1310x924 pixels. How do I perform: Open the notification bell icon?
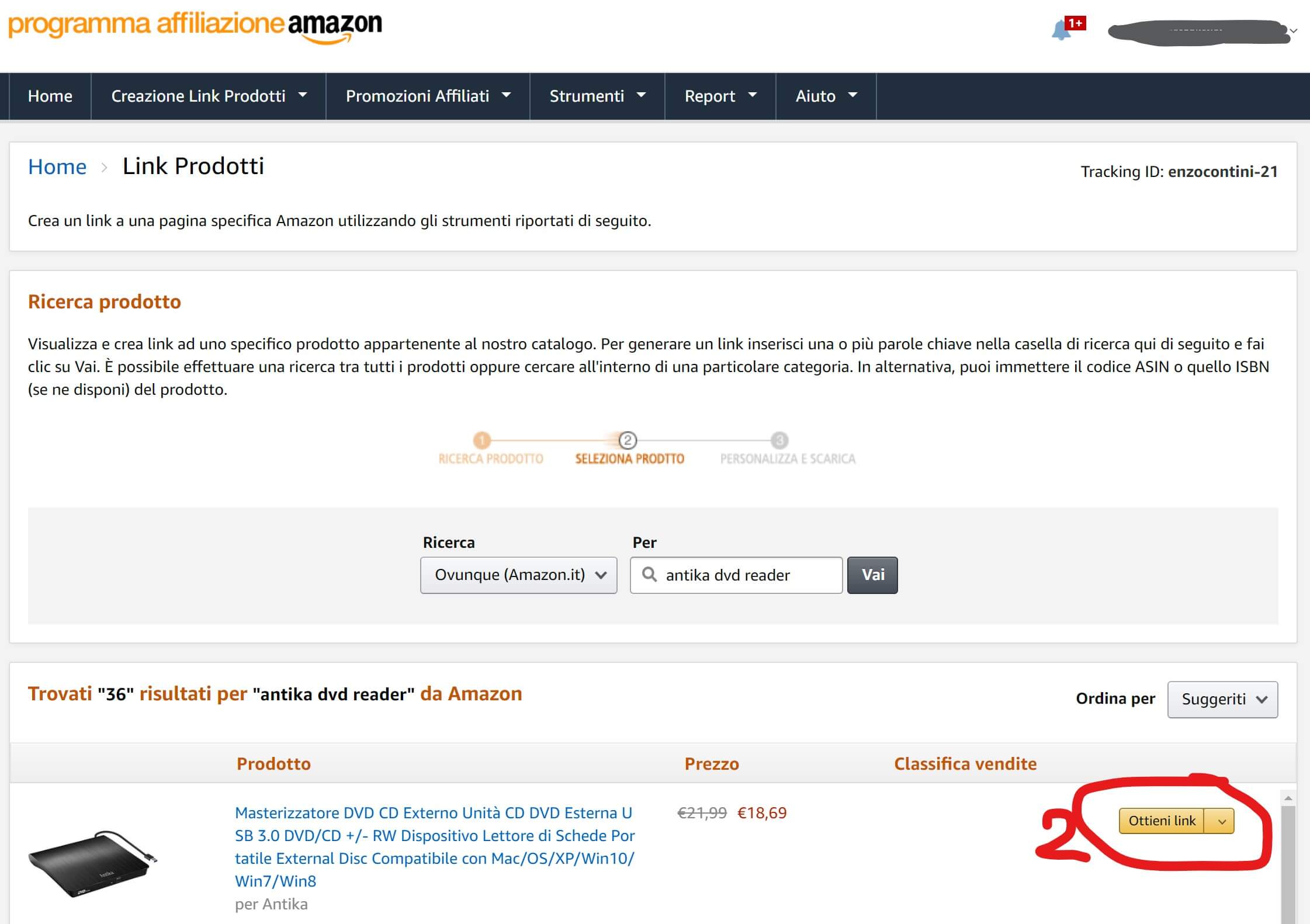[x=1061, y=30]
